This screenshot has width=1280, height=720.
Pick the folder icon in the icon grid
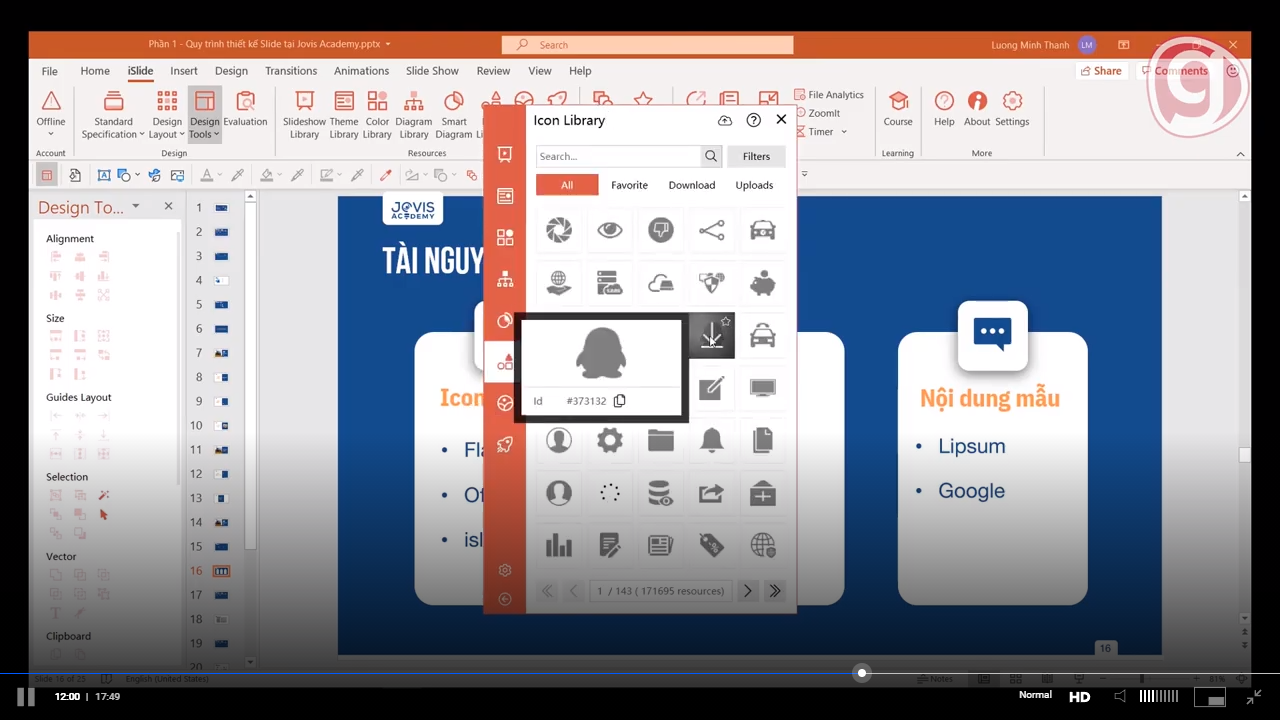(x=661, y=440)
